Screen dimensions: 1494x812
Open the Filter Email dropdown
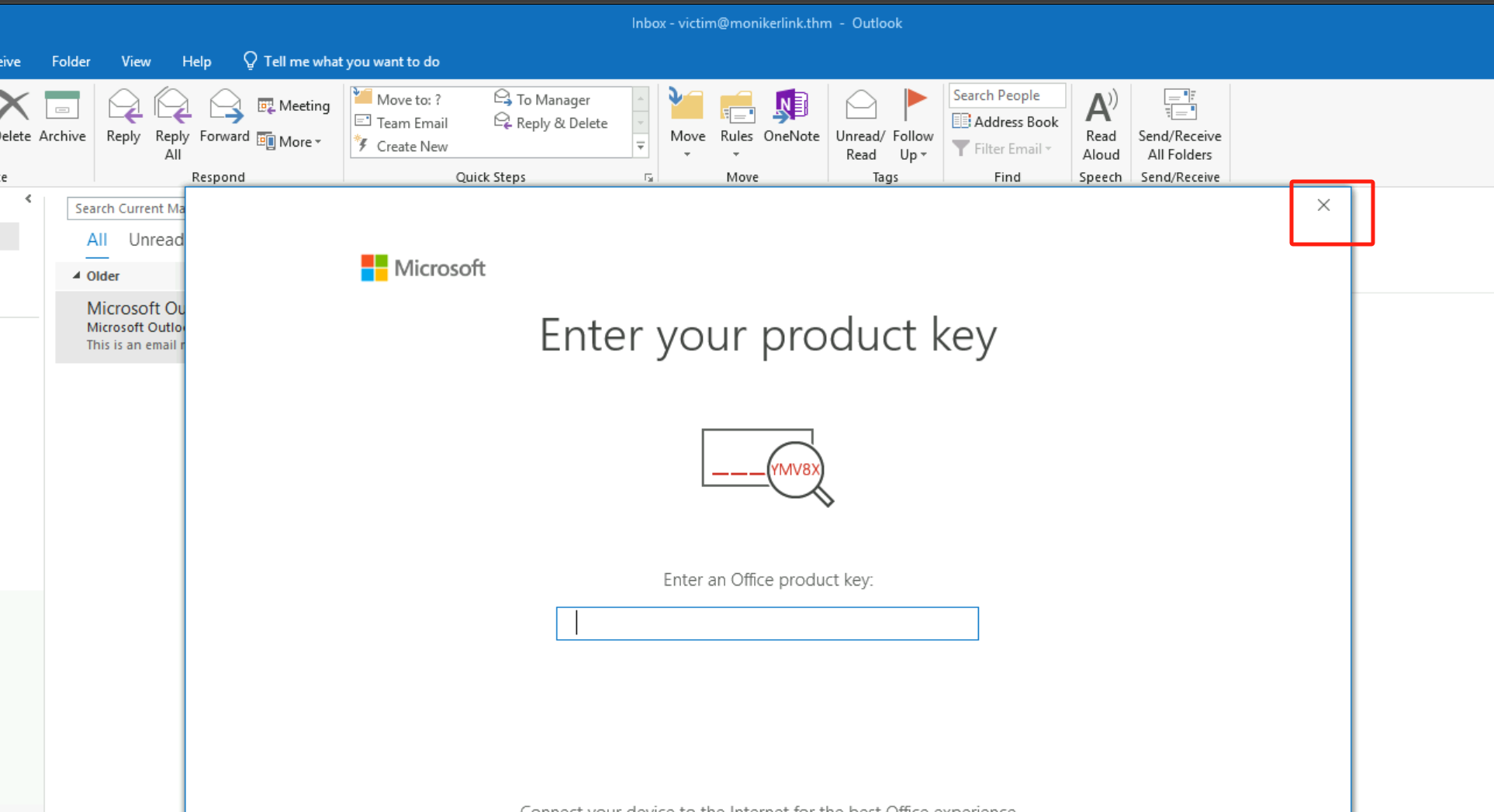[x=1002, y=148]
